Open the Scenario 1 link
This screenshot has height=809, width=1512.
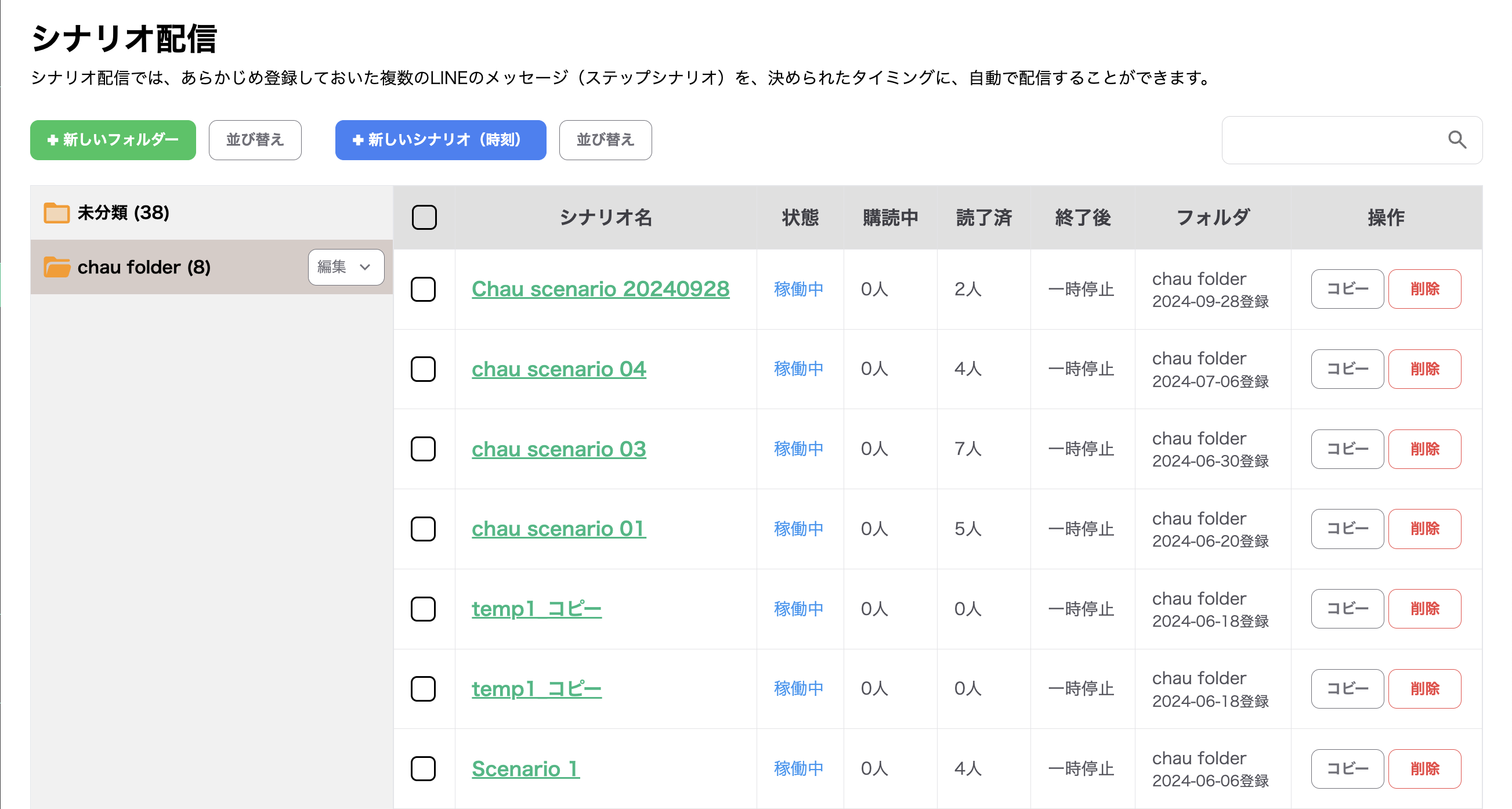525,768
